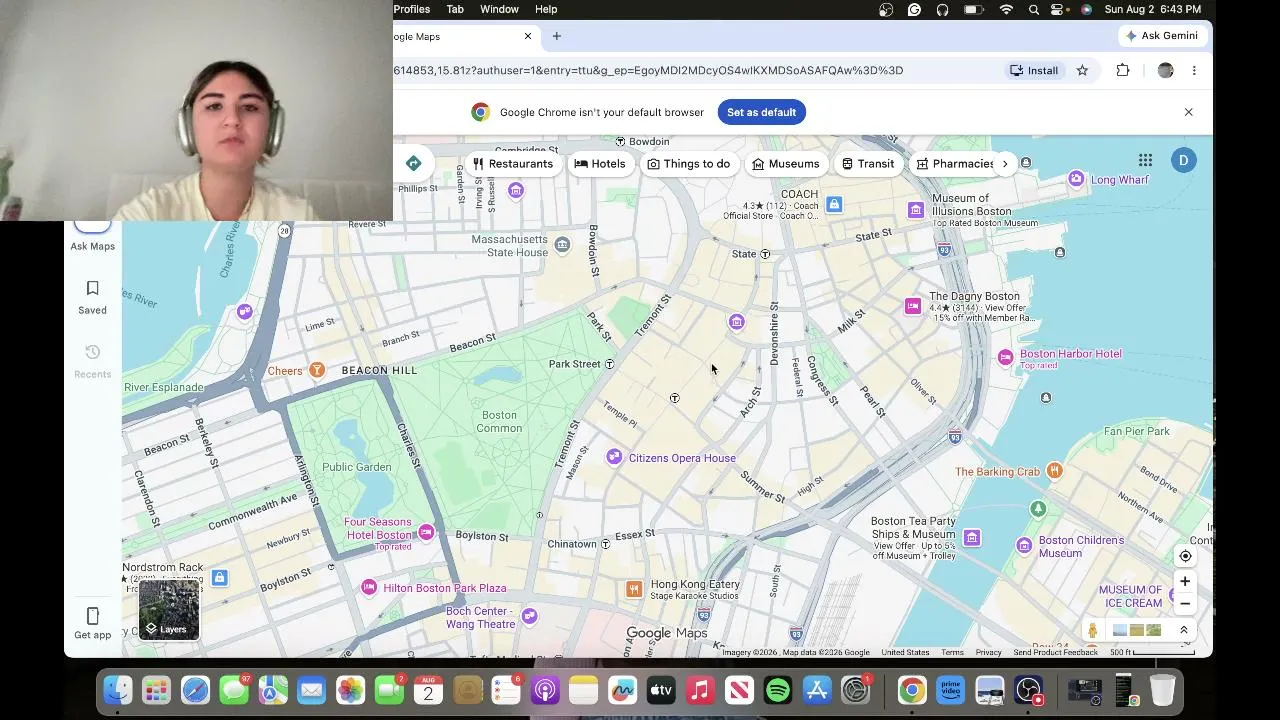1280x720 pixels.
Task: Expand the map imagery options panel
Action: 1184,630
